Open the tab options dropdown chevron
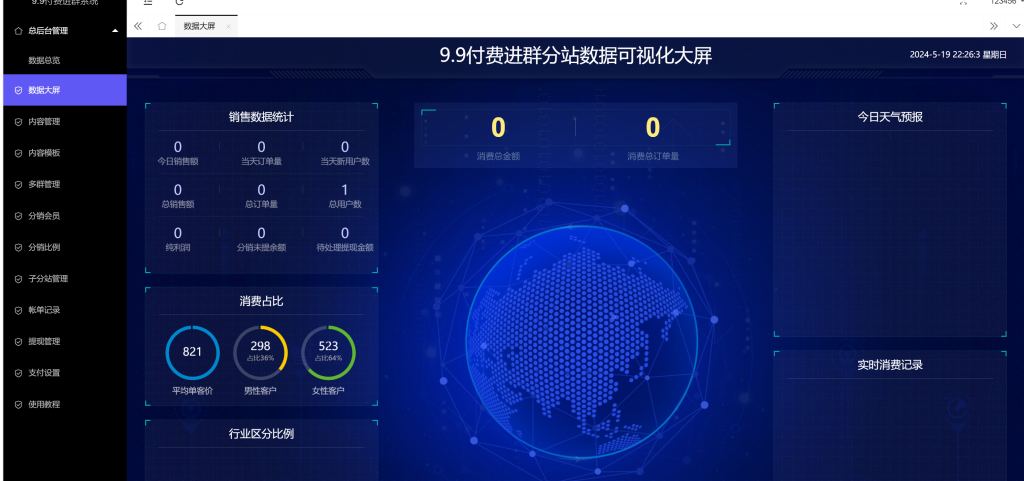This screenshot has width=1024, height=481. pos(1016,26)
